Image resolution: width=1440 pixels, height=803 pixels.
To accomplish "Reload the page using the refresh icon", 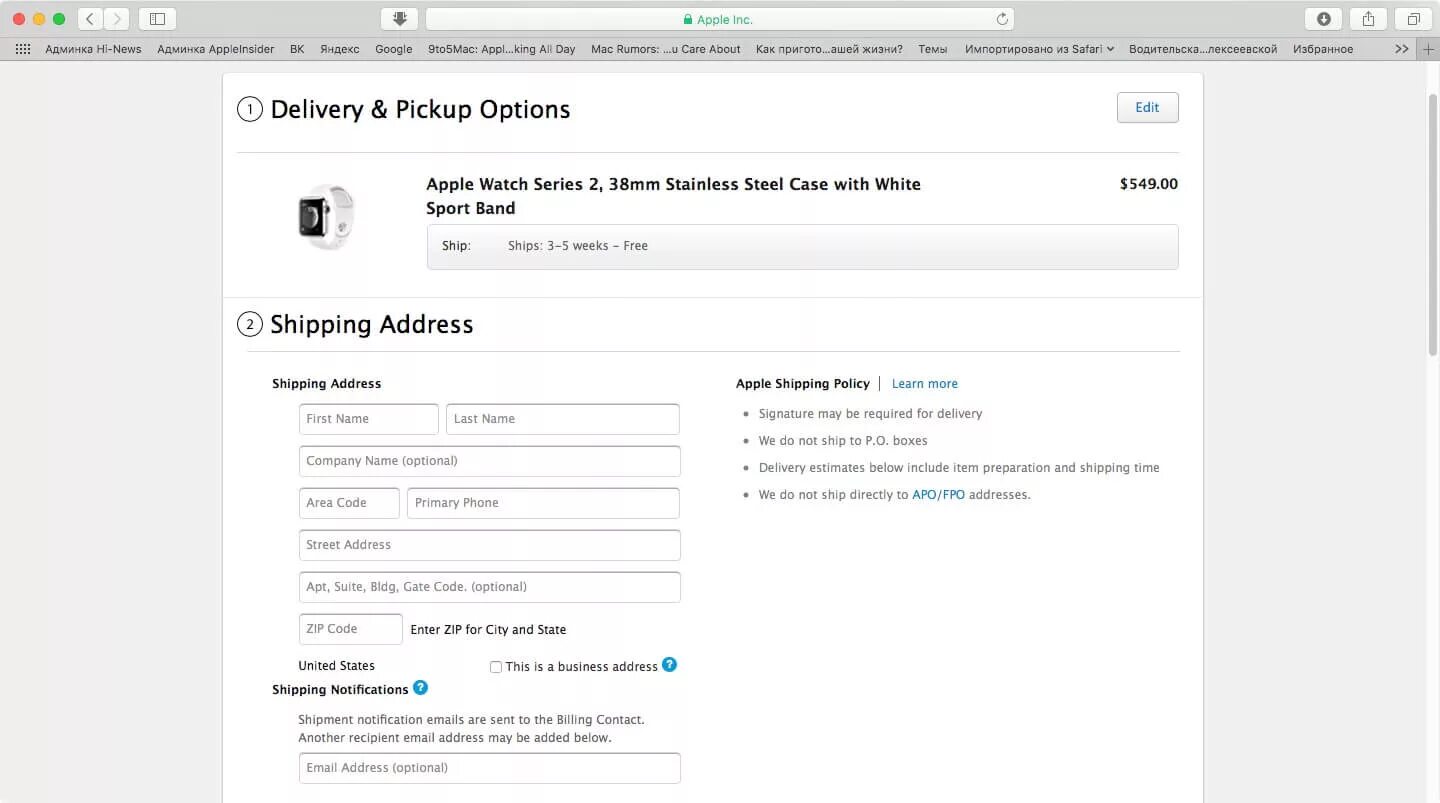I will (1002, 18).
